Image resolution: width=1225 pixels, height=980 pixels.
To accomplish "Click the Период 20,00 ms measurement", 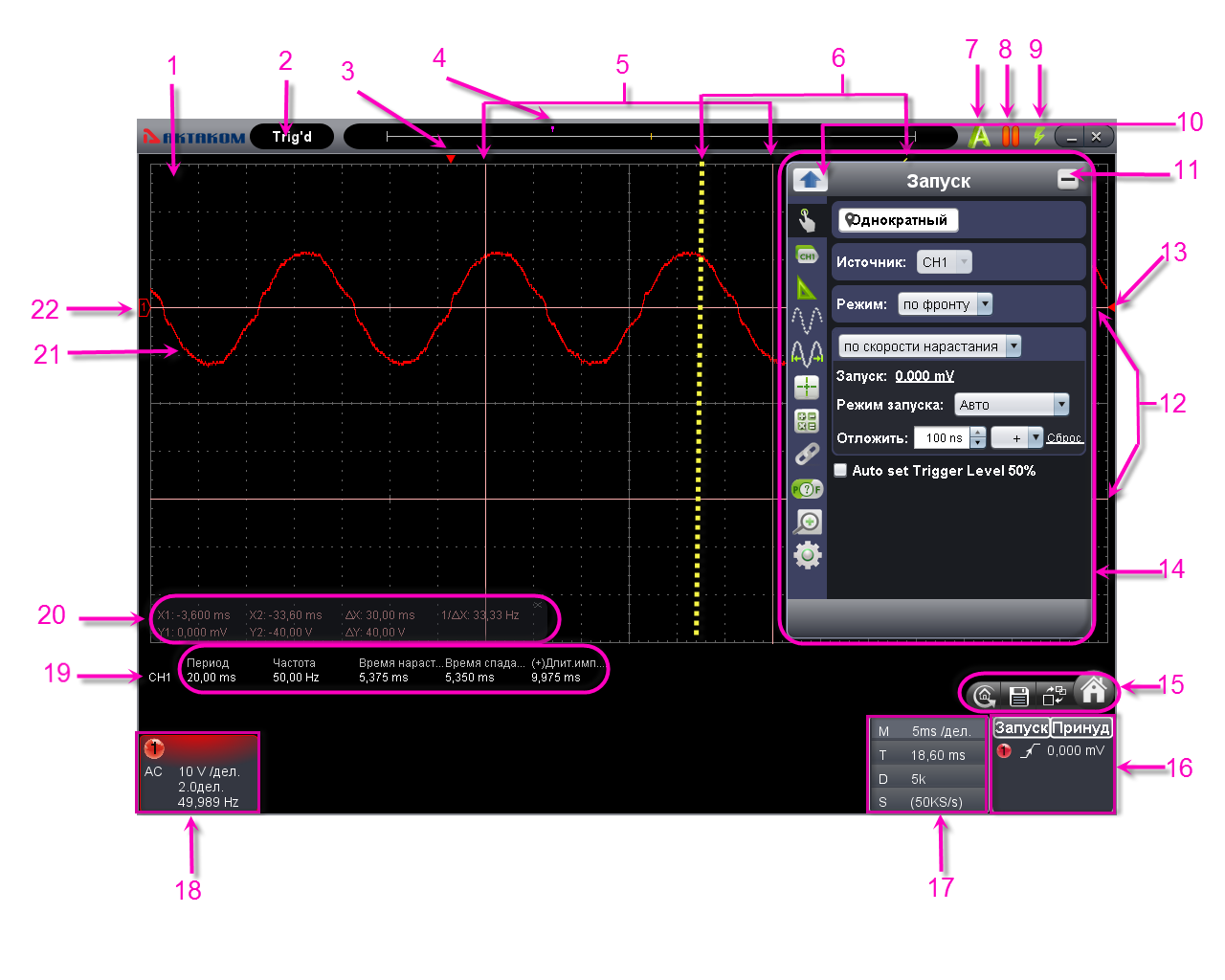I will point(212,670).
